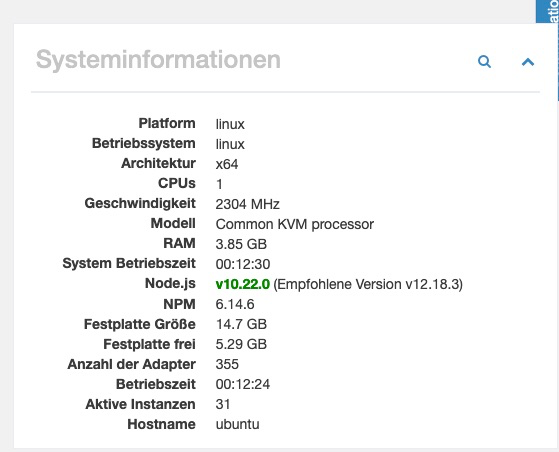Click the Anzahl der Adapter value 355

pyautogui.click(x=227, y=364)
